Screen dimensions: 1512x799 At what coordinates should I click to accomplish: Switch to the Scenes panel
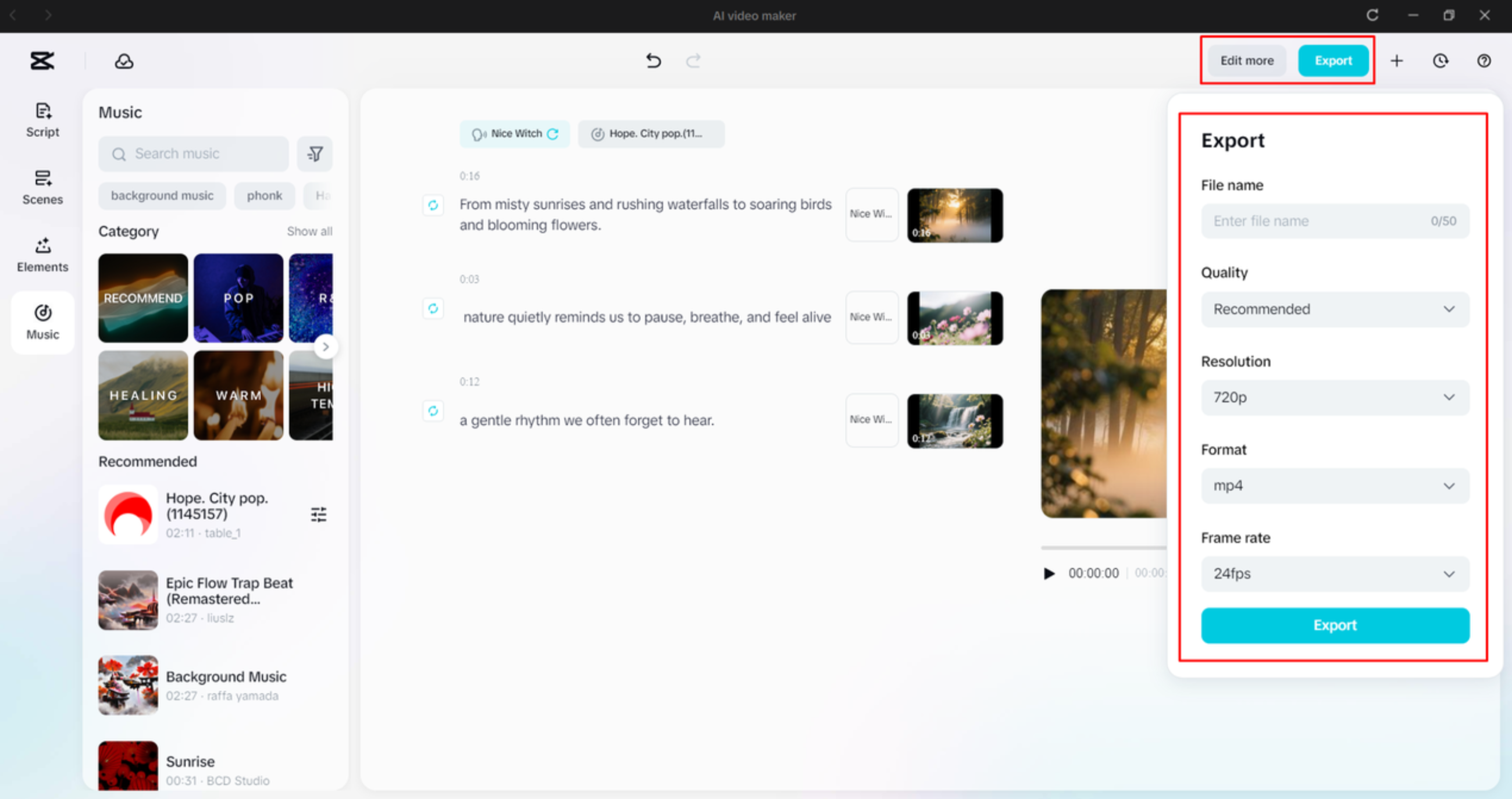(42, 187)
